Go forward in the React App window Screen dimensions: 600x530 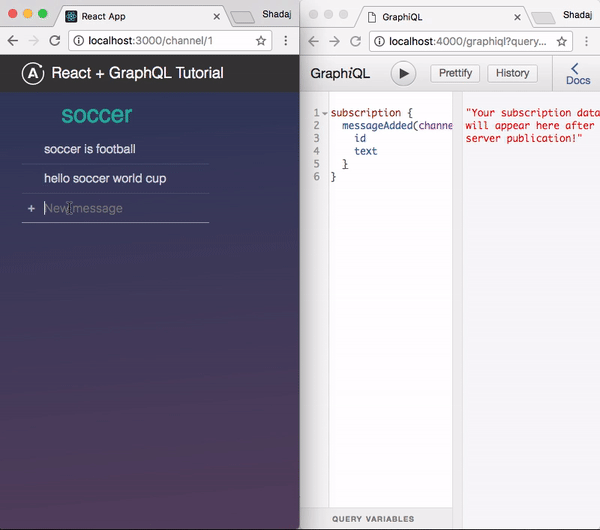34,41
